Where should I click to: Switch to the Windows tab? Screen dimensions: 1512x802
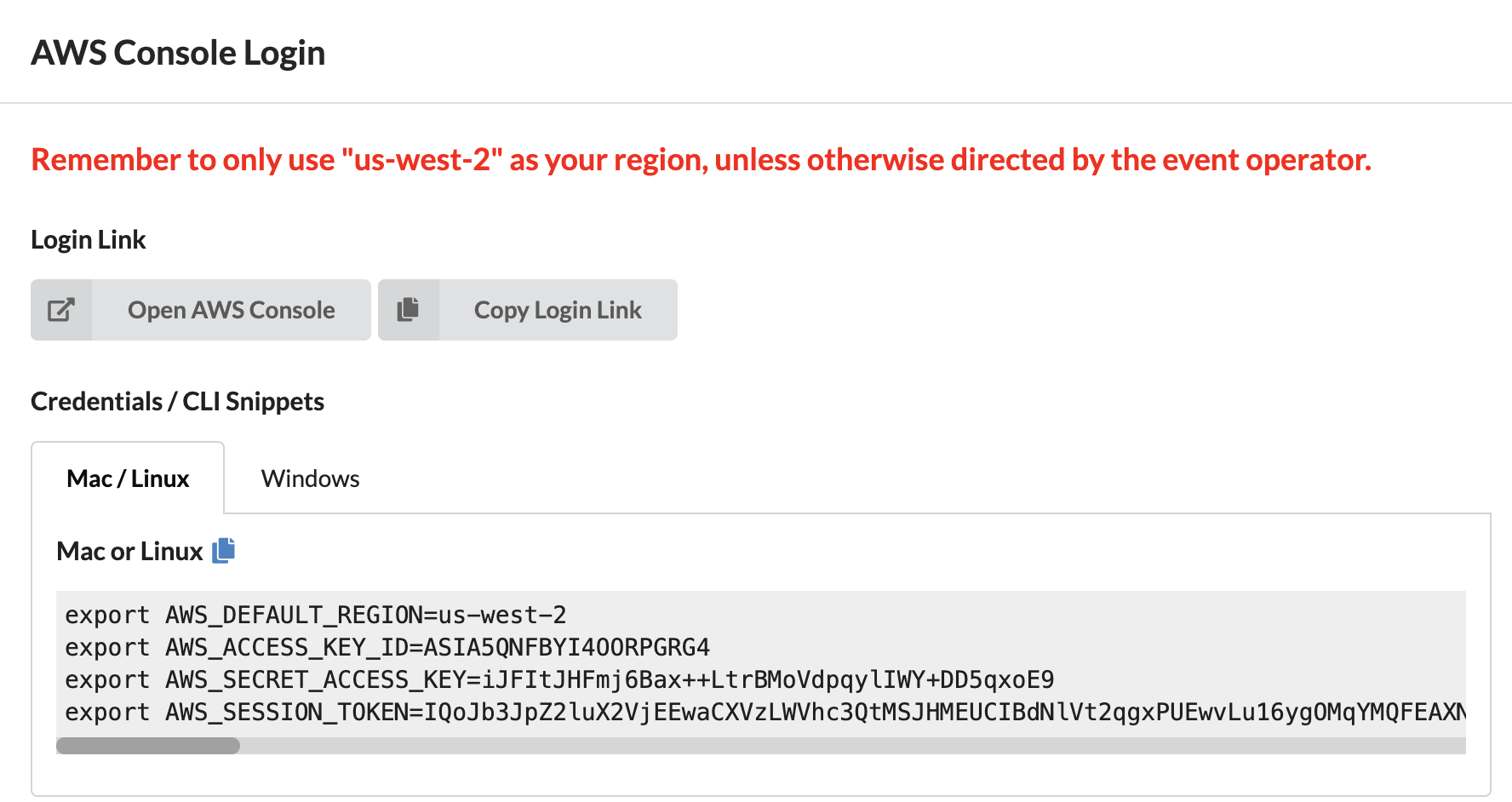310,478
